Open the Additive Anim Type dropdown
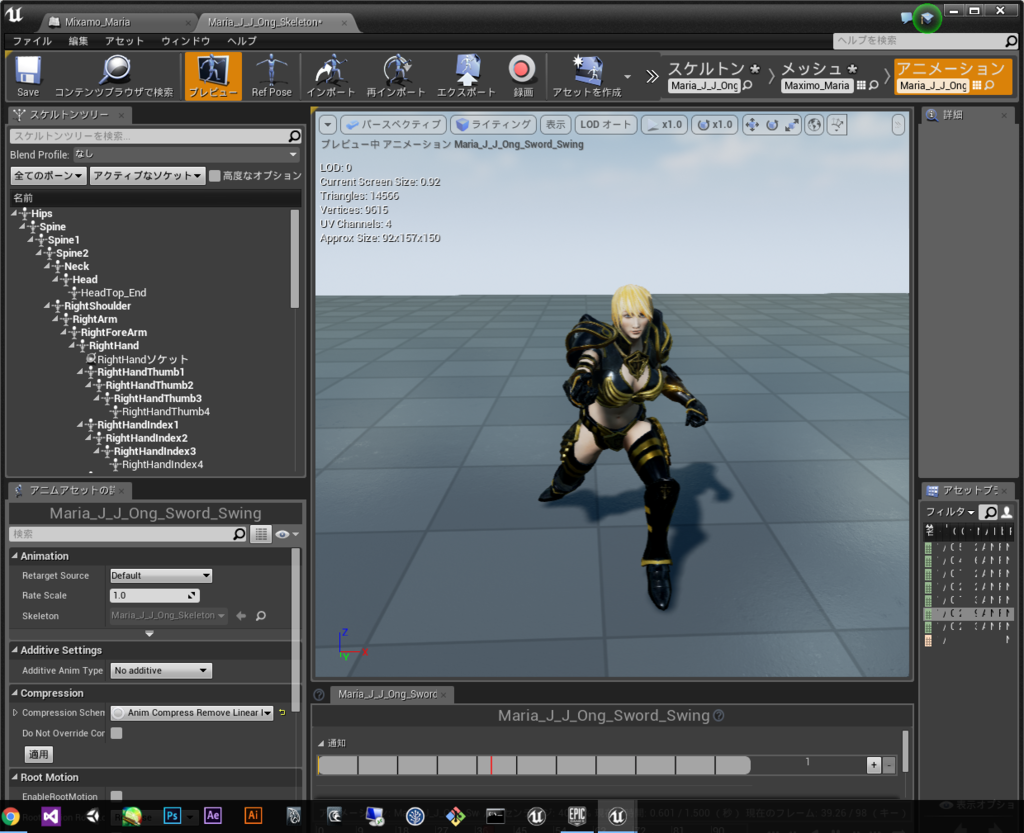 (x=161, y=670)
